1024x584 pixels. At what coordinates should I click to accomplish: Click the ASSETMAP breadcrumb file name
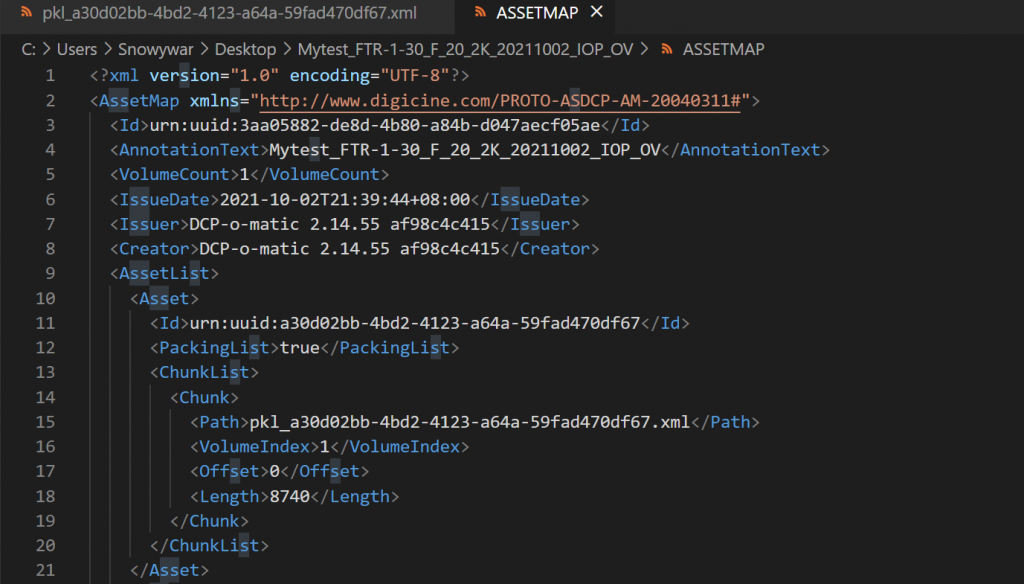tap(724, 49)
